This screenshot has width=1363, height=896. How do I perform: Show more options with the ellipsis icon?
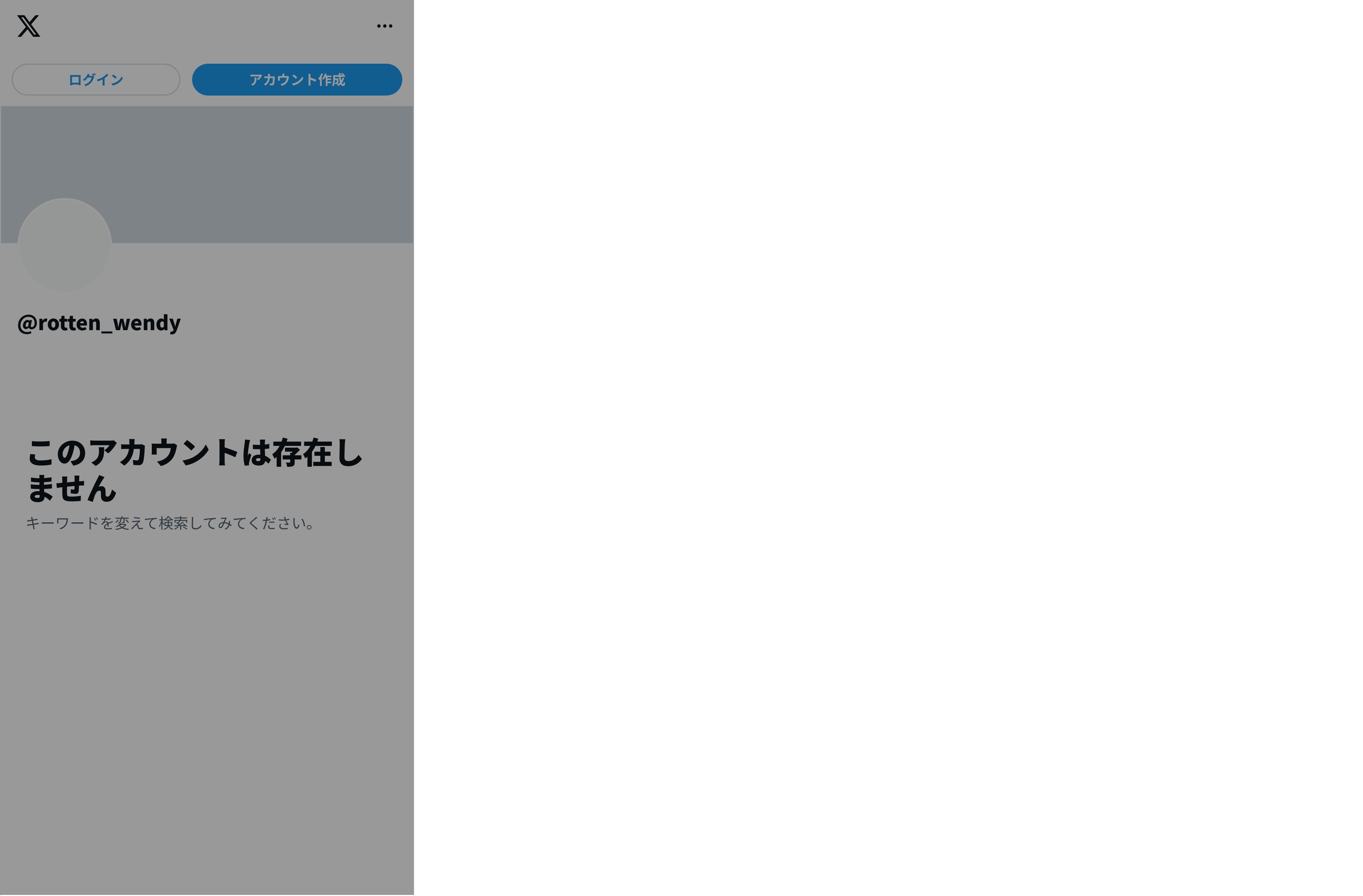pos(384,26)
